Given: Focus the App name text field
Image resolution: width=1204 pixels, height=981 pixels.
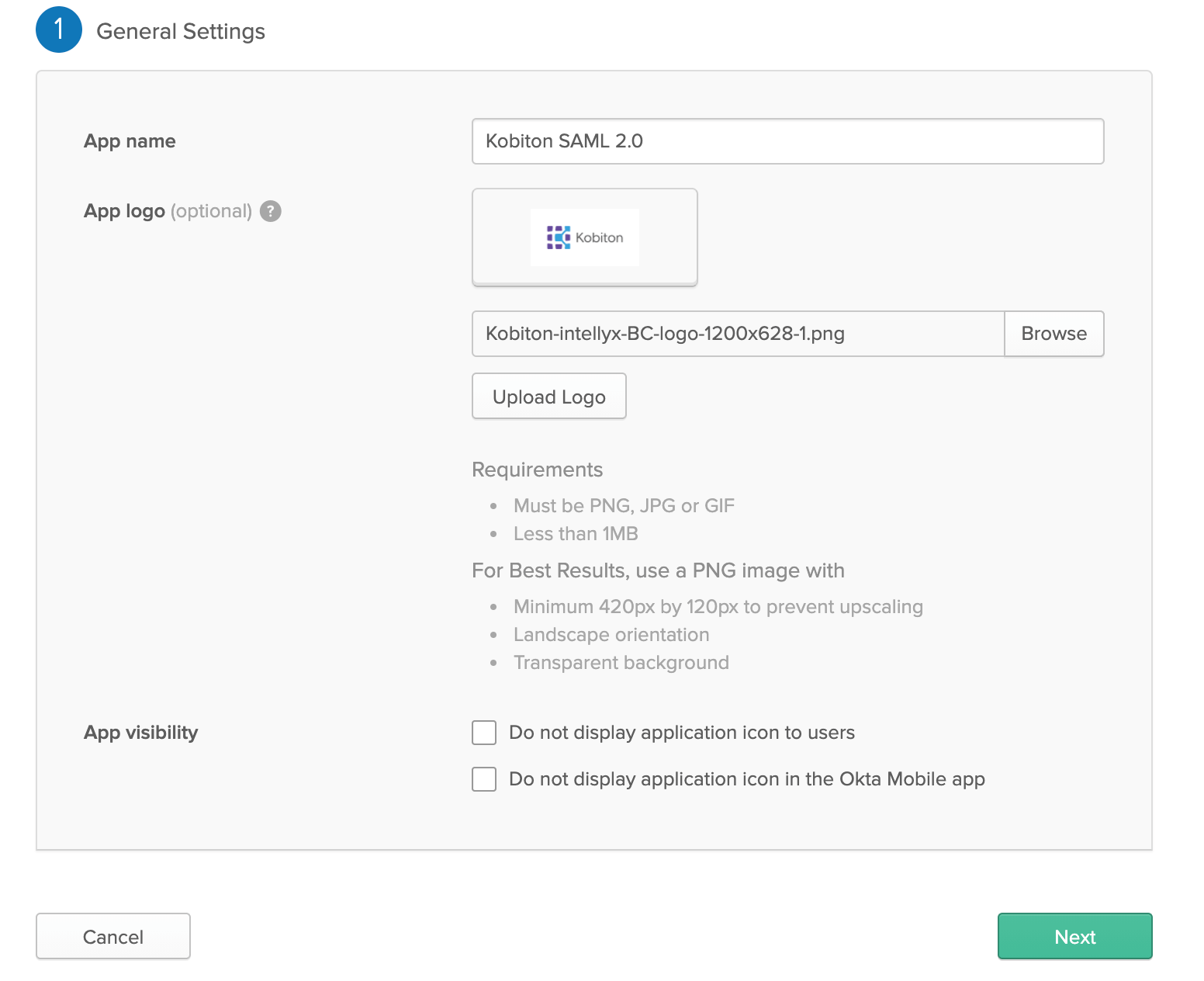Looking at the screenshot, I should point(787,141).
